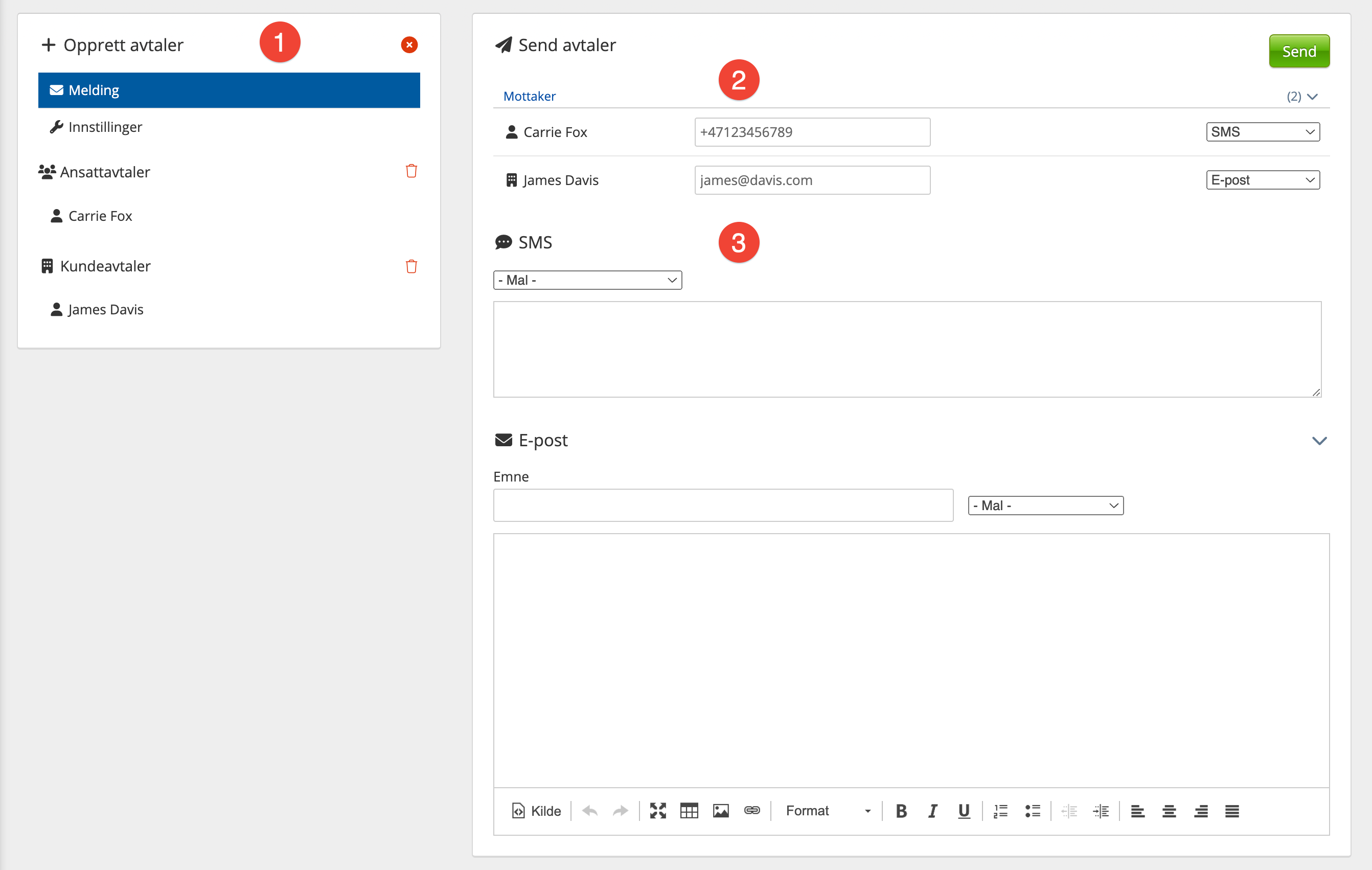Delete Ansattavtaler with the trash icon
Screen dimensions: 1372x870
click(411, 171)
